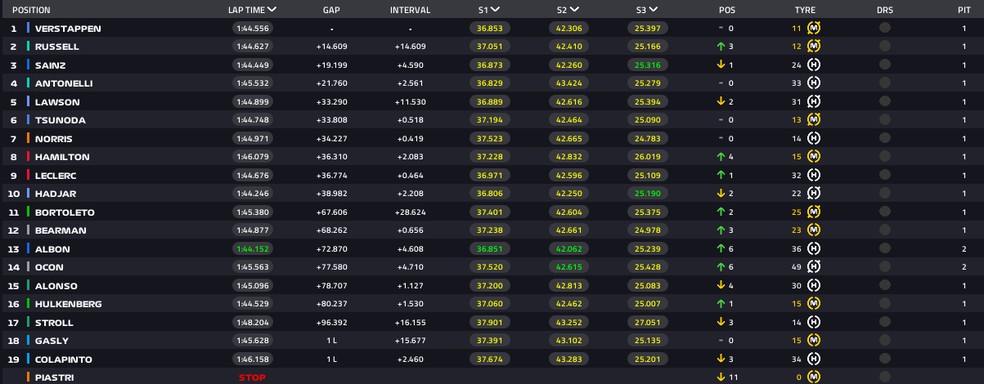
Task: Click Verstappen's DRS indicator dot
Action: pos(885,28)
